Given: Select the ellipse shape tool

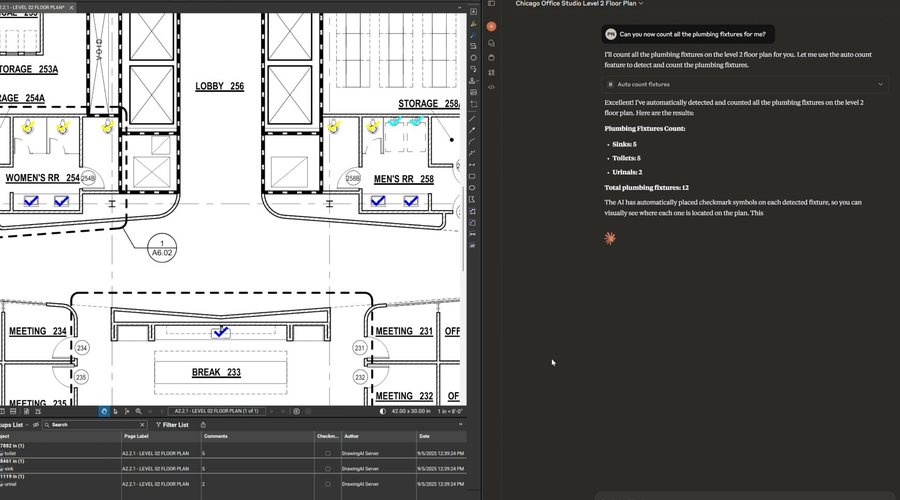Looking at the screenshot, I should [x=472, y=188].
